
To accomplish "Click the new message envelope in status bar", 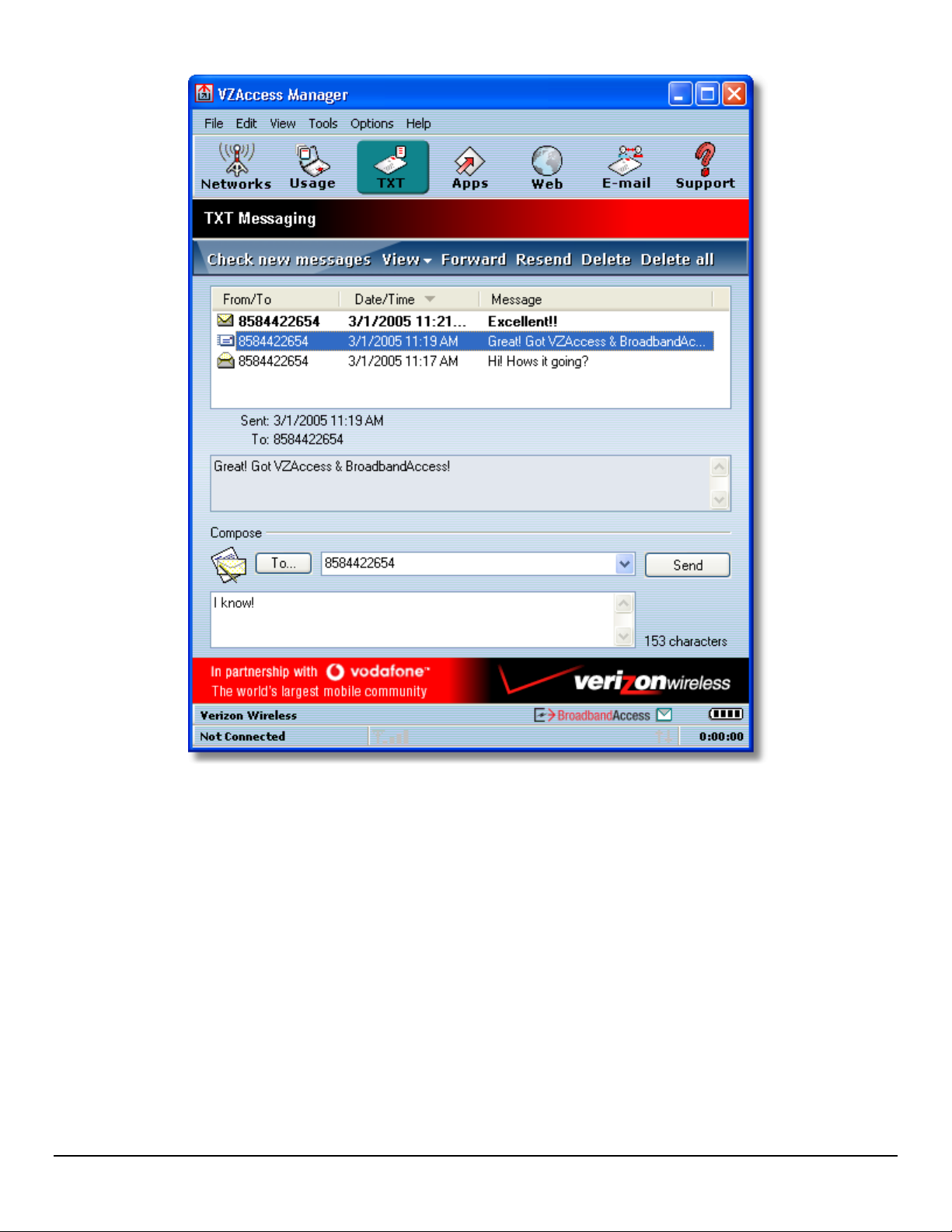I will coord(664,714).
